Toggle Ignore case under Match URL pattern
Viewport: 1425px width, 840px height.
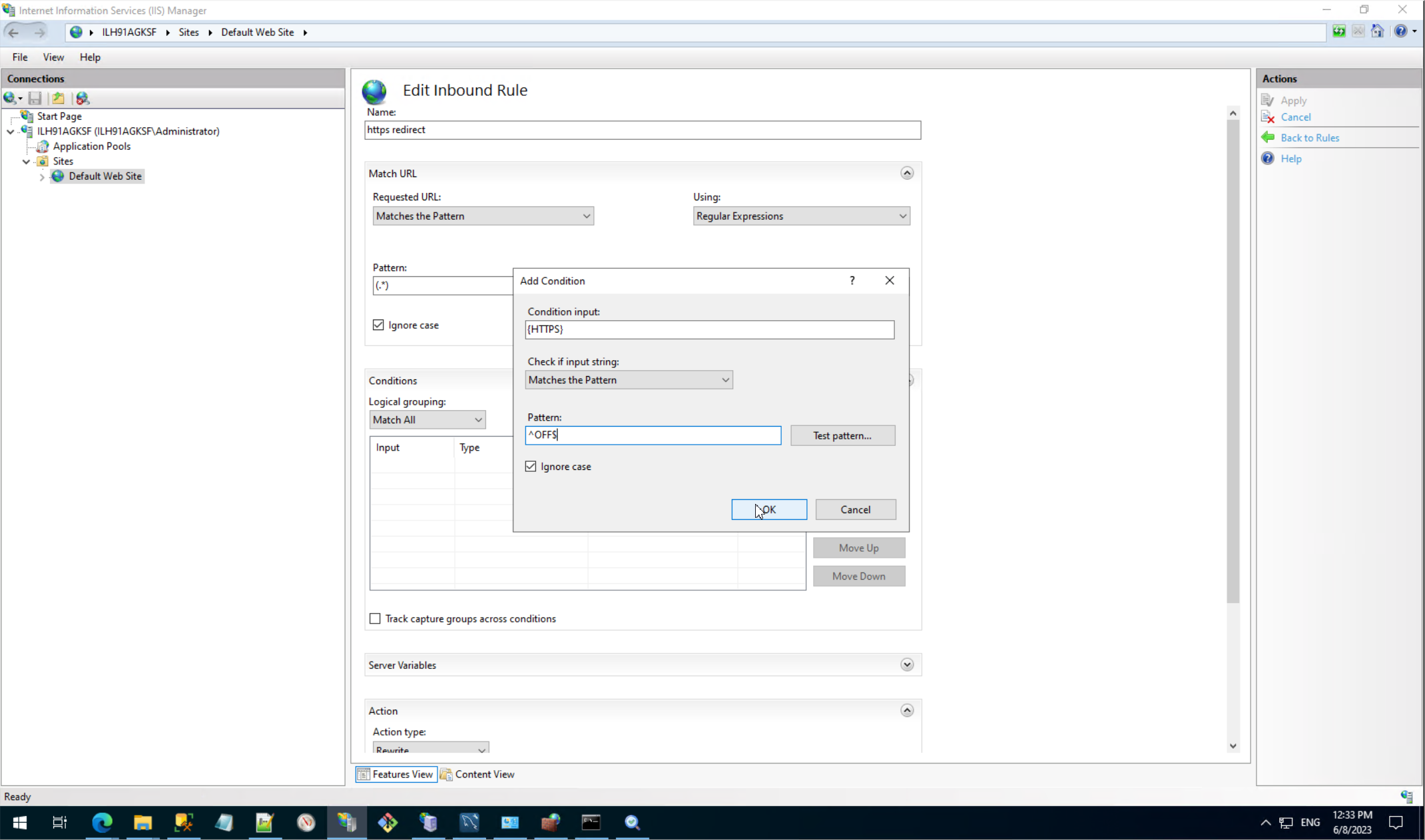(x=378, y=325)
